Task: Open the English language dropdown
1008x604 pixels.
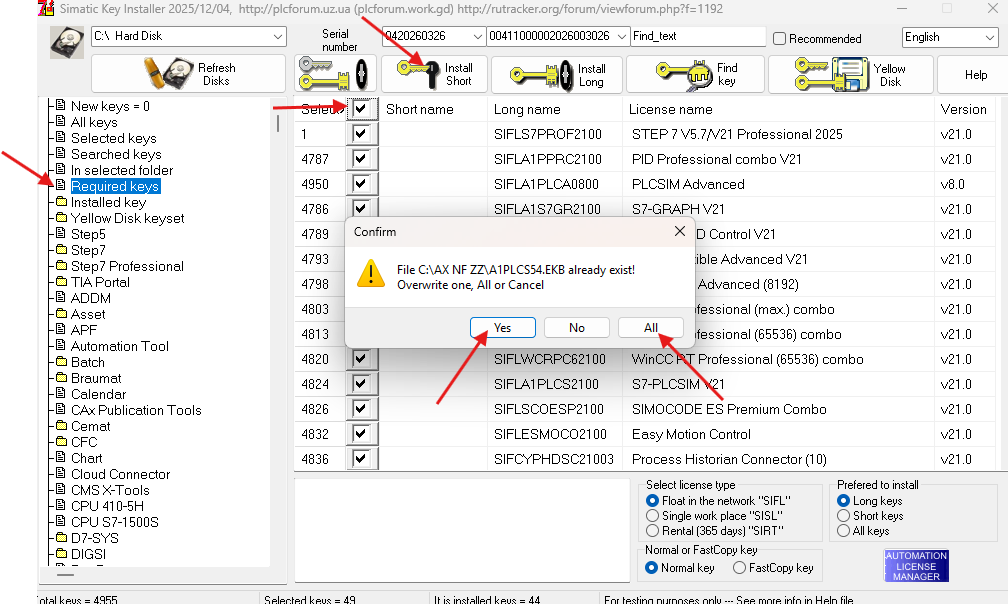Action: [x=949, y=37]
